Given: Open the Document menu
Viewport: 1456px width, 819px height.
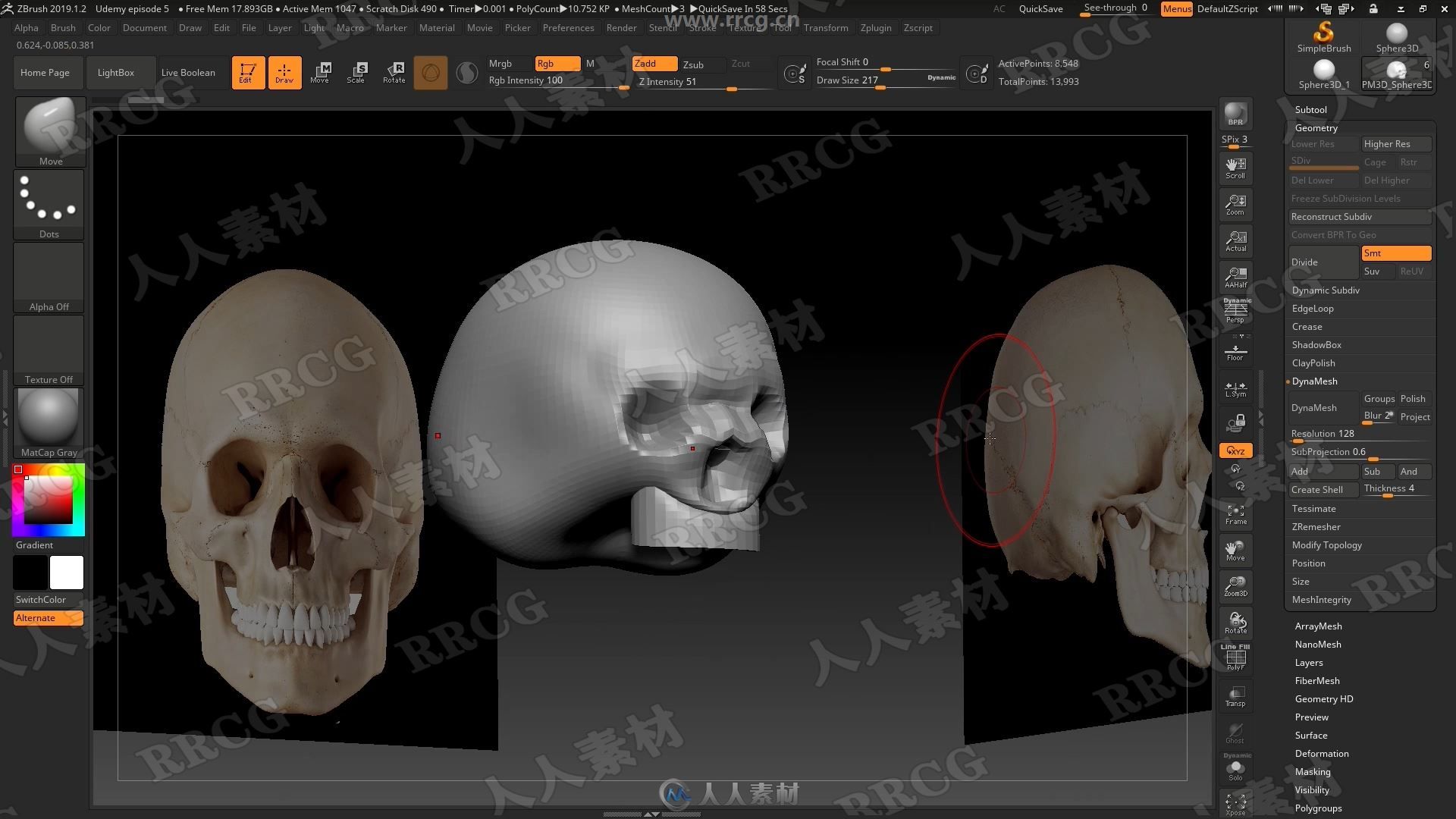Looking at the screenshot, I should pos(145,28).
